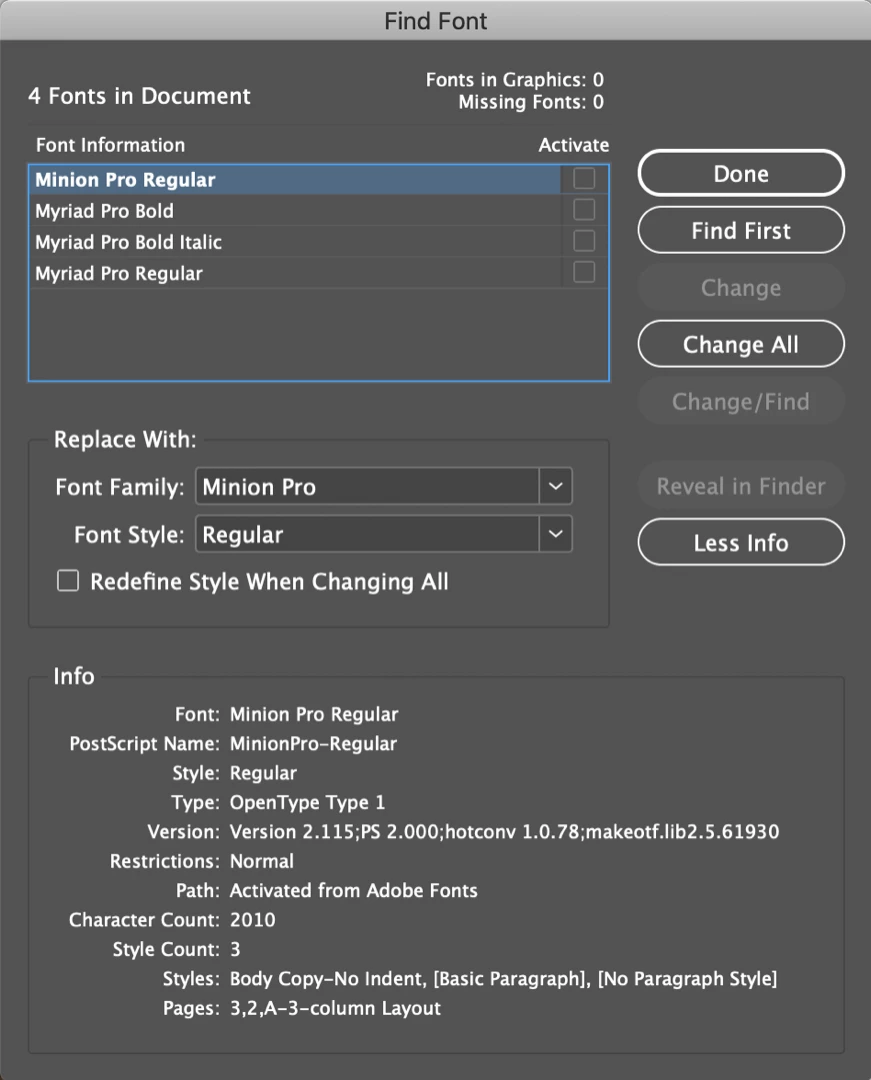This screenshot has width=871, height=1080.
Task: Click the Restrictions value Normal
Action: click(262, 861)
